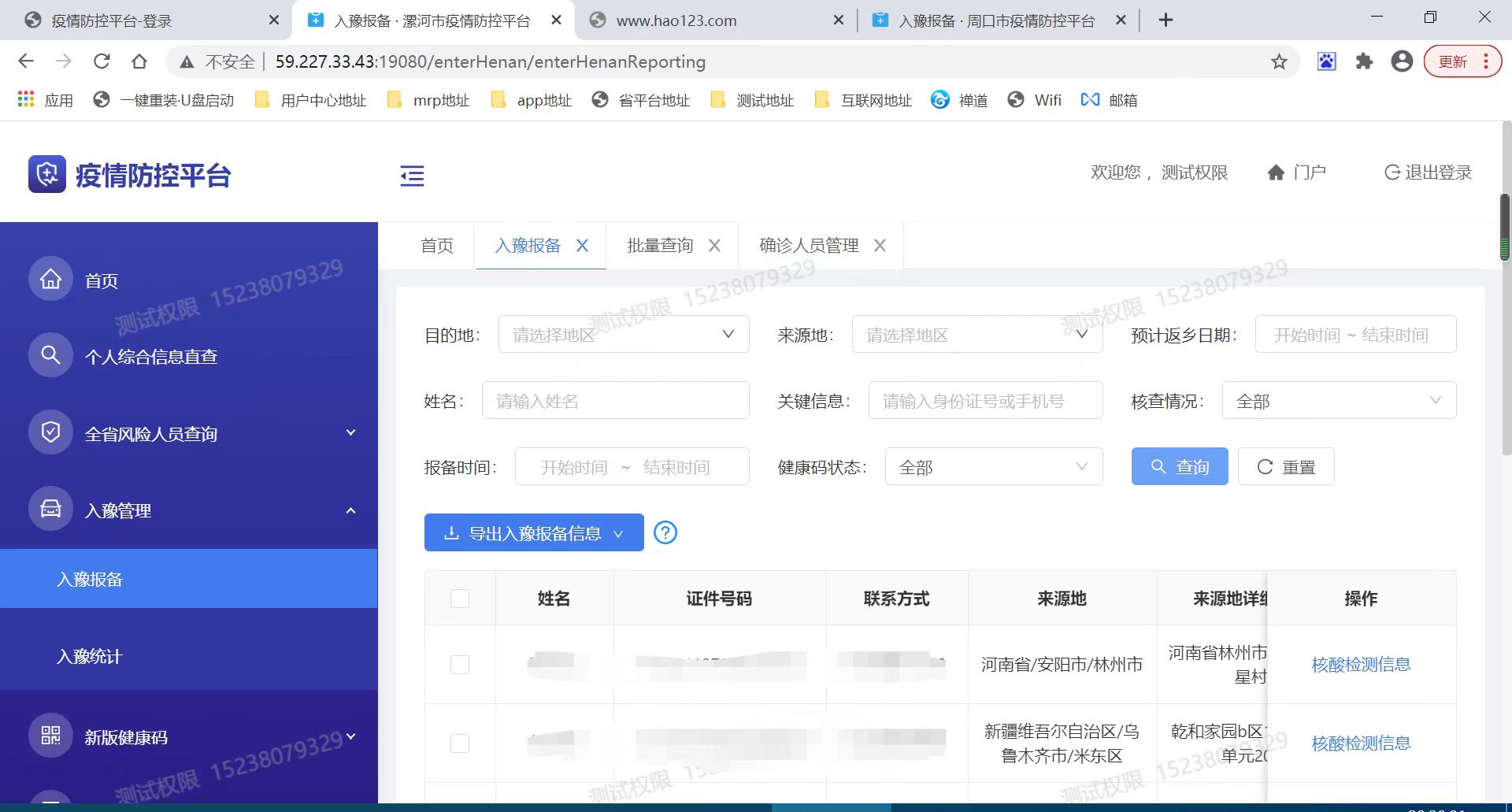Screen dimensions: 1512x812
Task: Click 退出登录 to log out
Action: tap(1428, 172)
